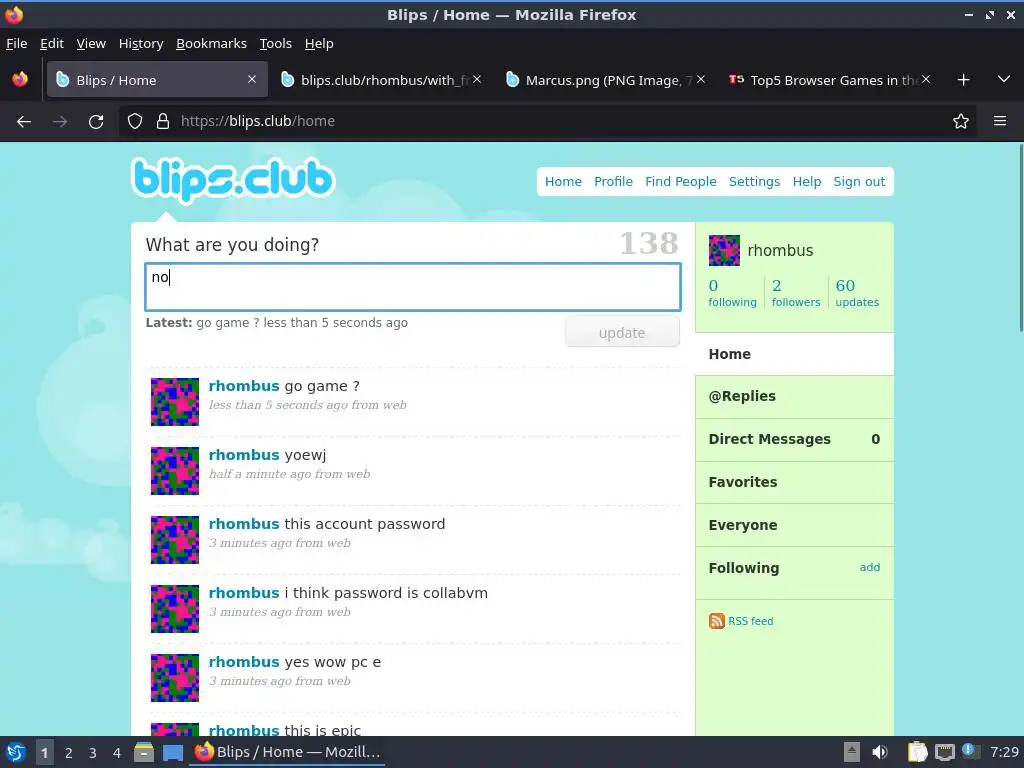
Task: Open the File menu
Action: [16, 44]
